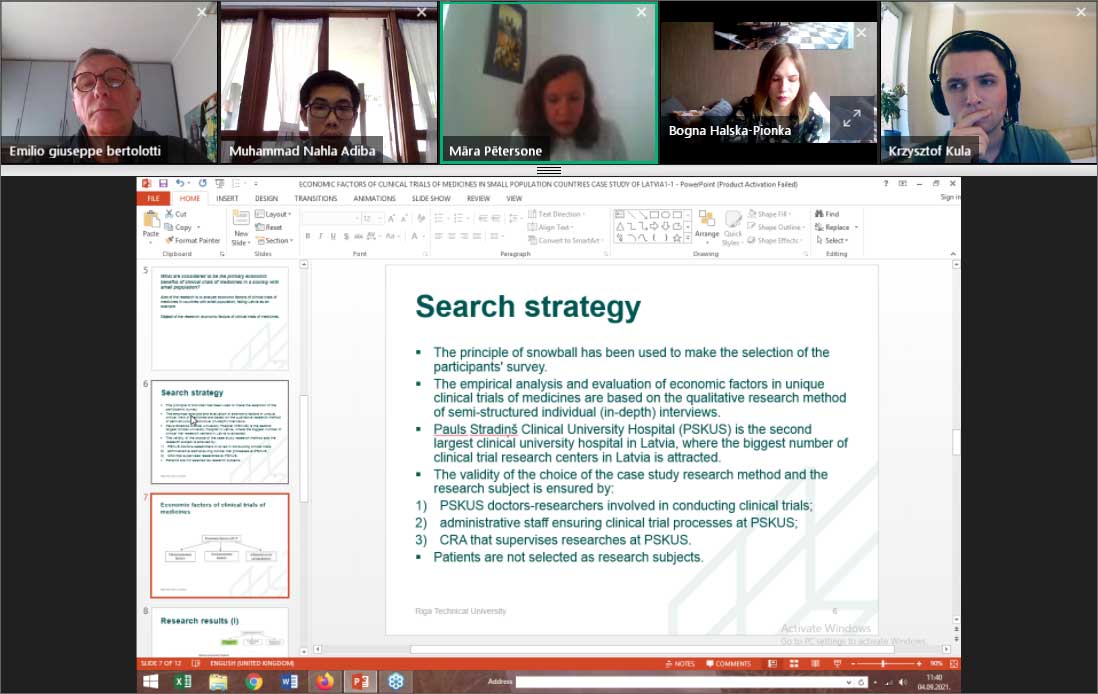Screen dimensions: 1098x694
Task: Select the Research results slide 8 thumbnail
Action: pos(220,632)
